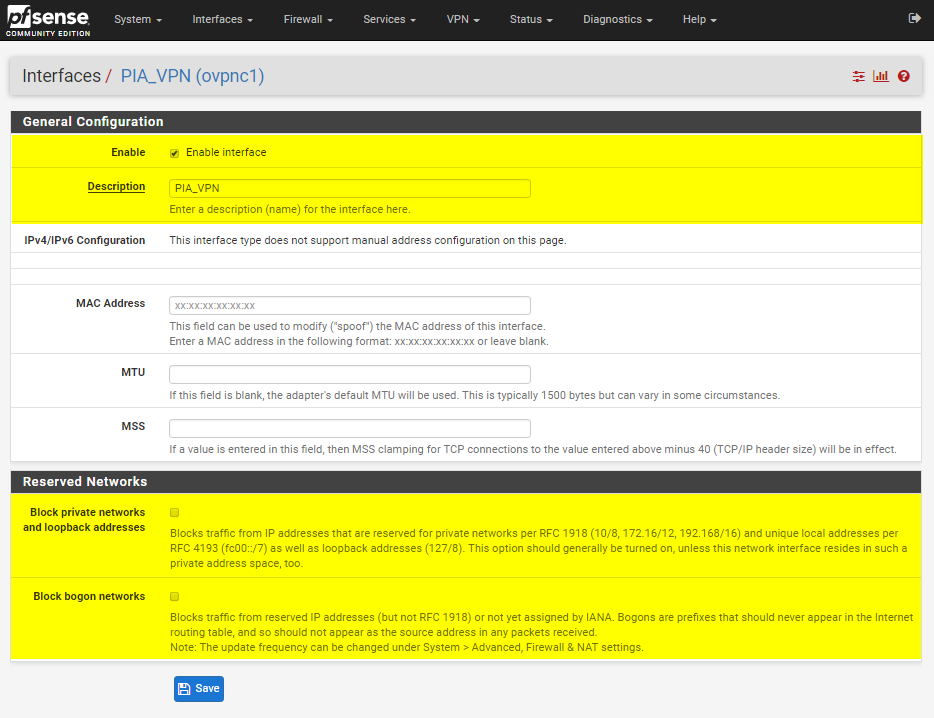Click the MTU input field
Viewport: 934px width, 718px height.
pyautogui.click(x=350, y=374)
